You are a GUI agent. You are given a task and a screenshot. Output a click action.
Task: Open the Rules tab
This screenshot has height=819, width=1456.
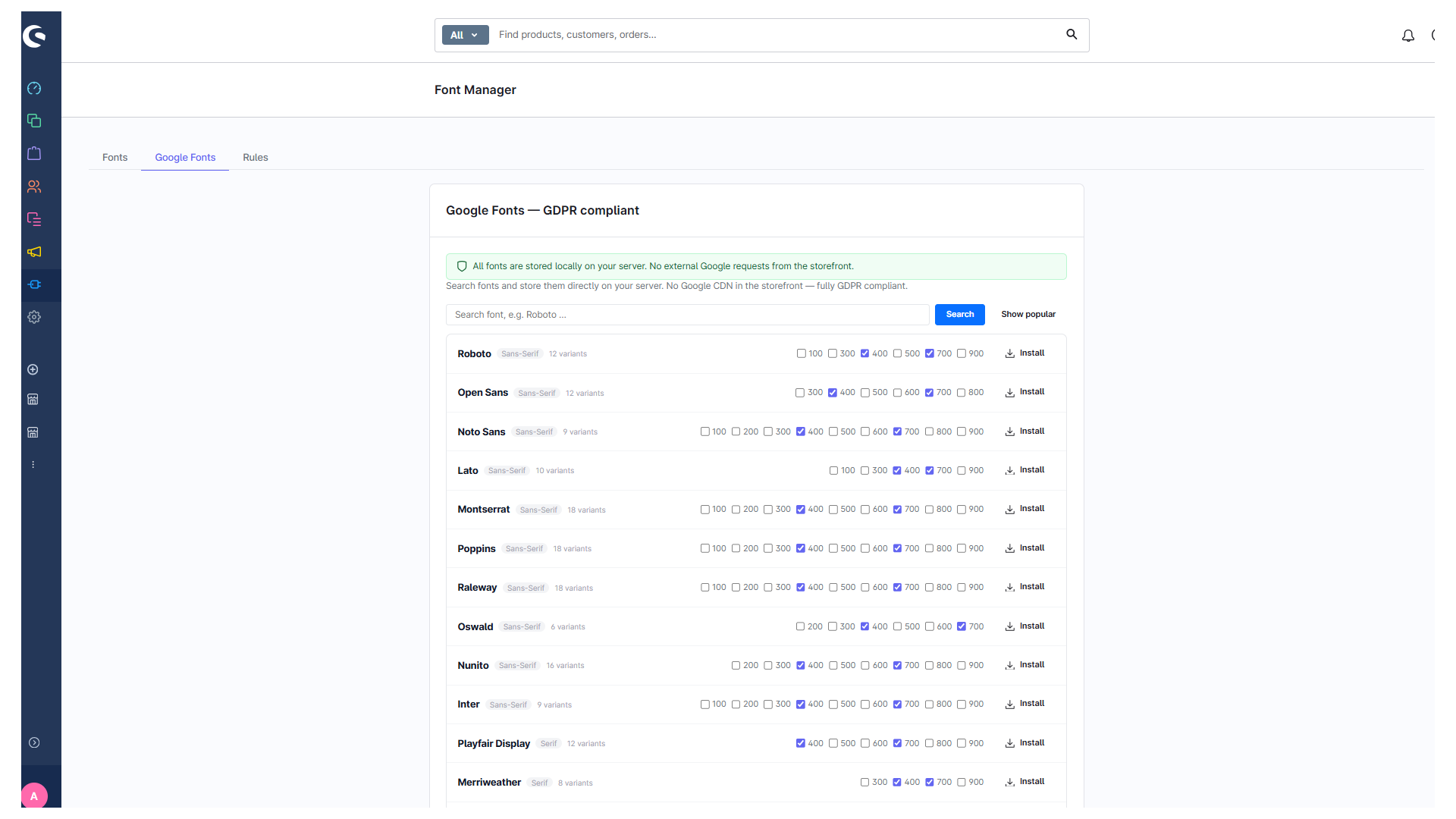[x=256, y=158]
